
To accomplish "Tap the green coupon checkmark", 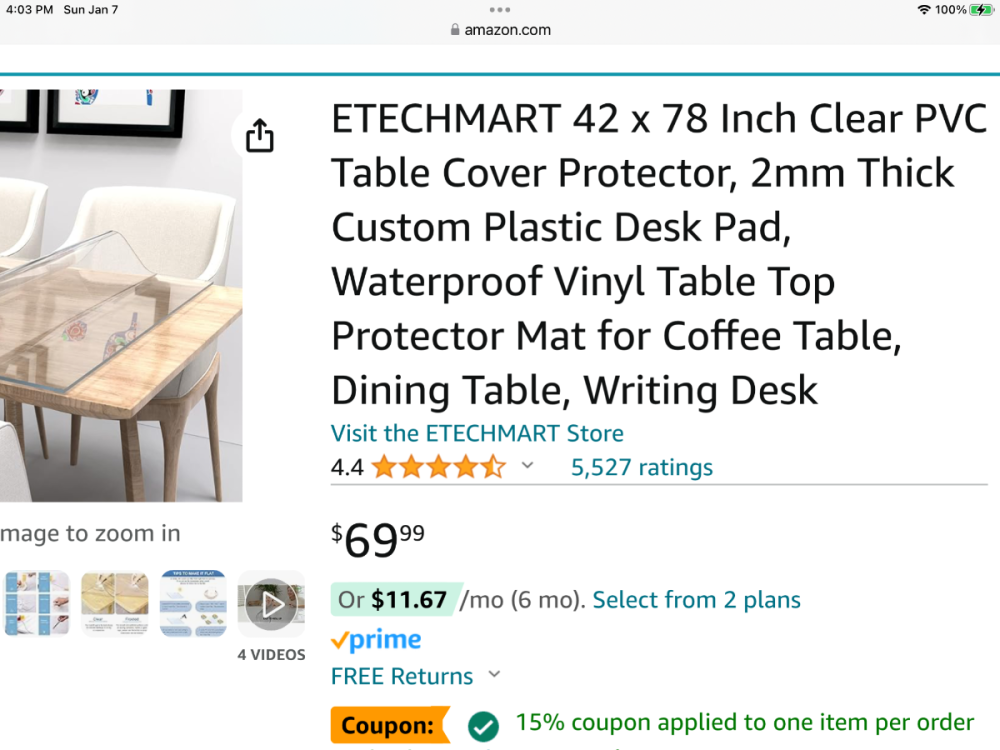I will (484, 725).
